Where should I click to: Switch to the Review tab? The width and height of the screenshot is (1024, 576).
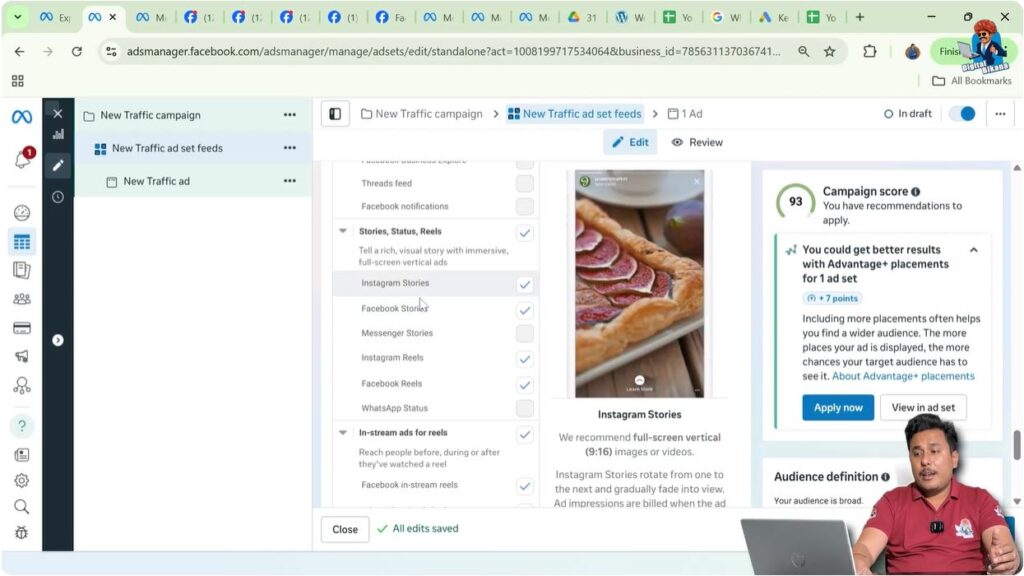(x=697, y=142)
